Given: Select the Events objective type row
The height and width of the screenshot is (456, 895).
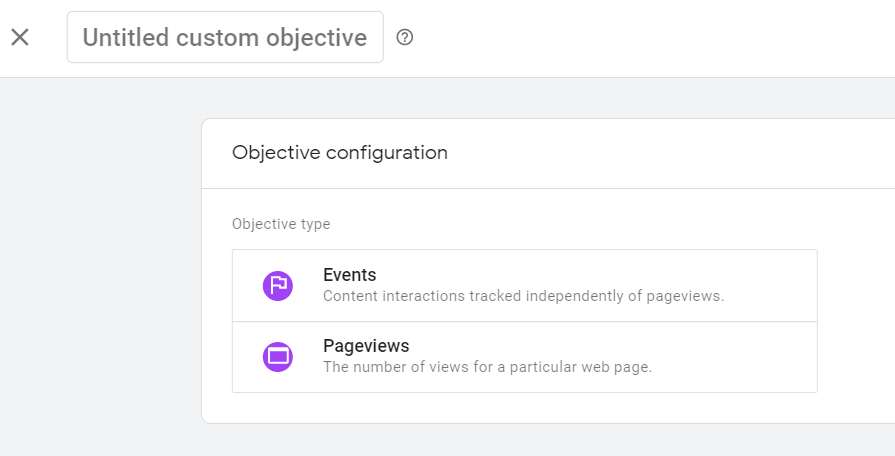Looking at the screenshot, I should coord(524,286).
